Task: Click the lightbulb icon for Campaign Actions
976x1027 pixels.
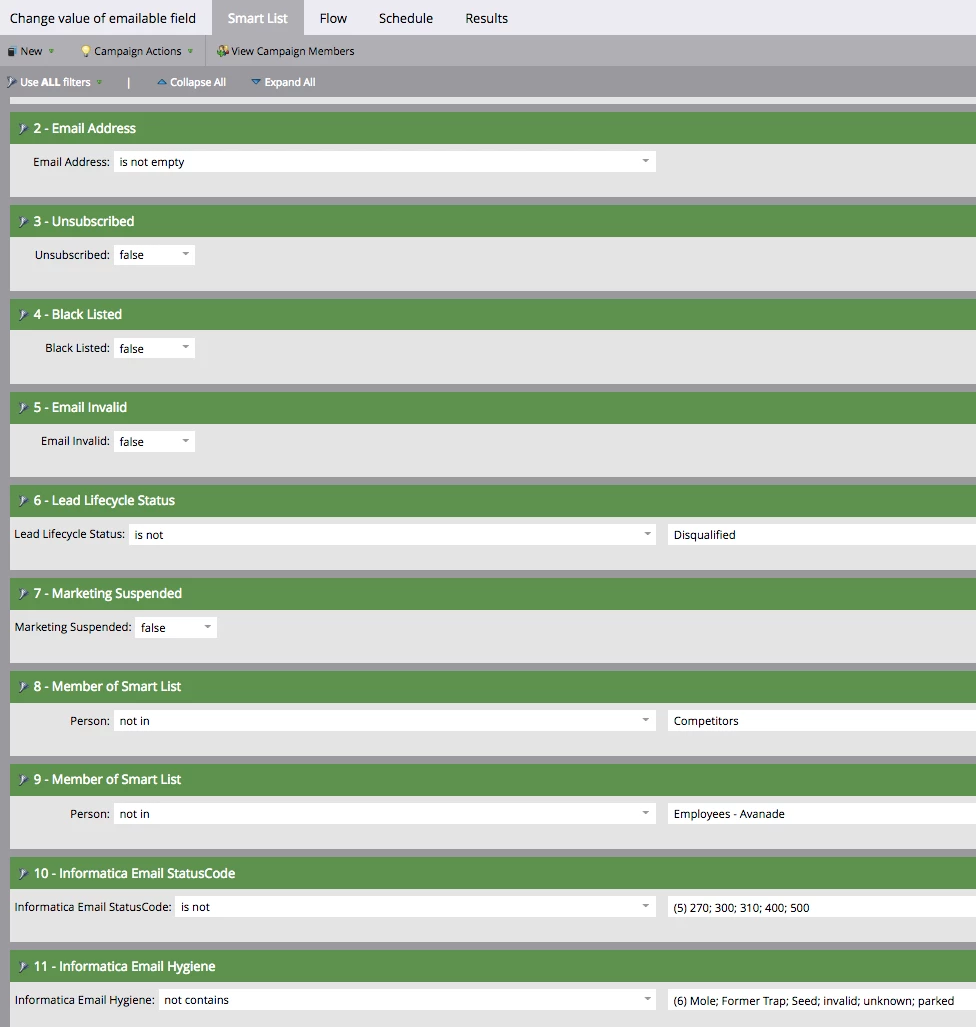Action: pyautogui.click(x=85, y=51)
